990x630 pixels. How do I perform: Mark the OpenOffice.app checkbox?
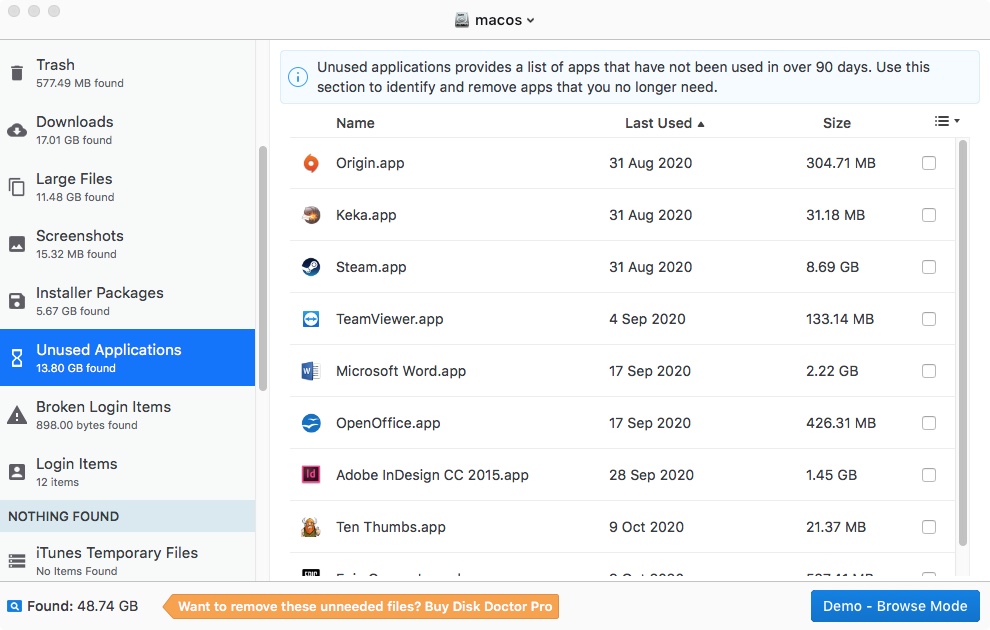(929, 423)
